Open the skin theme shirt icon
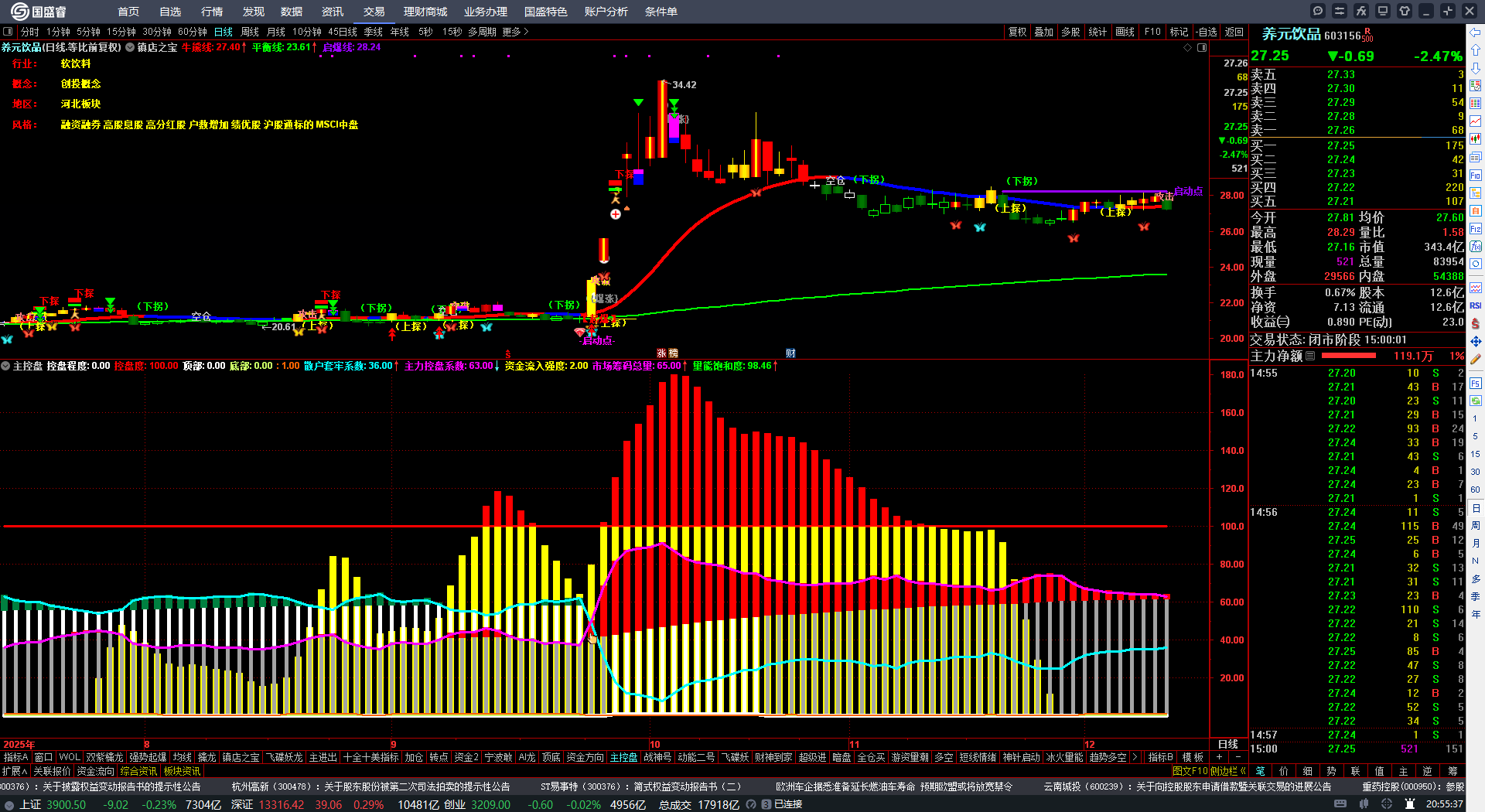This screenshot has width=1485, height=812. (x=1405, y=11)
